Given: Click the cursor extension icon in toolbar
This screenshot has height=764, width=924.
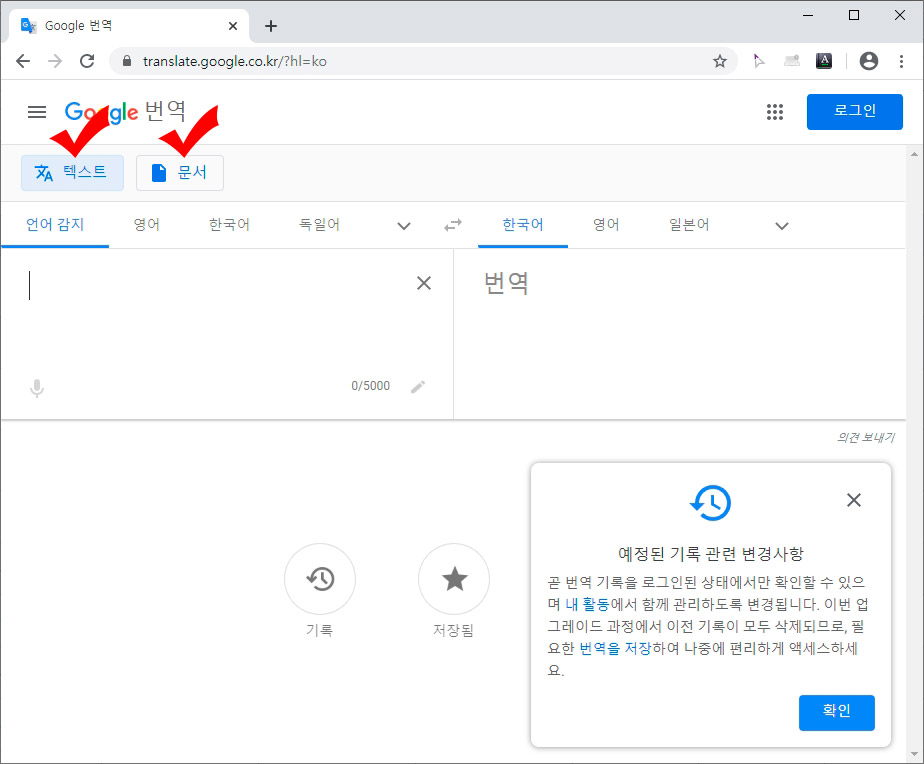Looking at the screenshot, I should 758,60.
